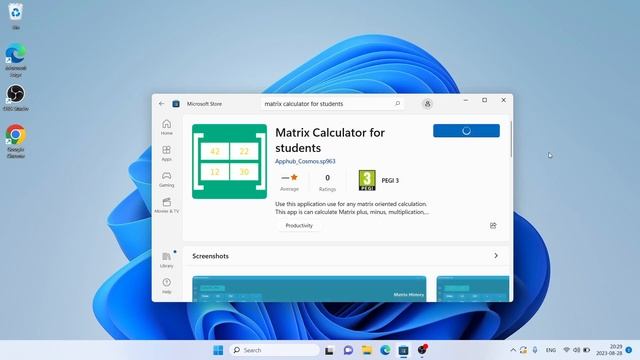640x360 pixels.
Task: Open the Apphub_Cosmos.sp963 publisher link
Action: point(305,161)
